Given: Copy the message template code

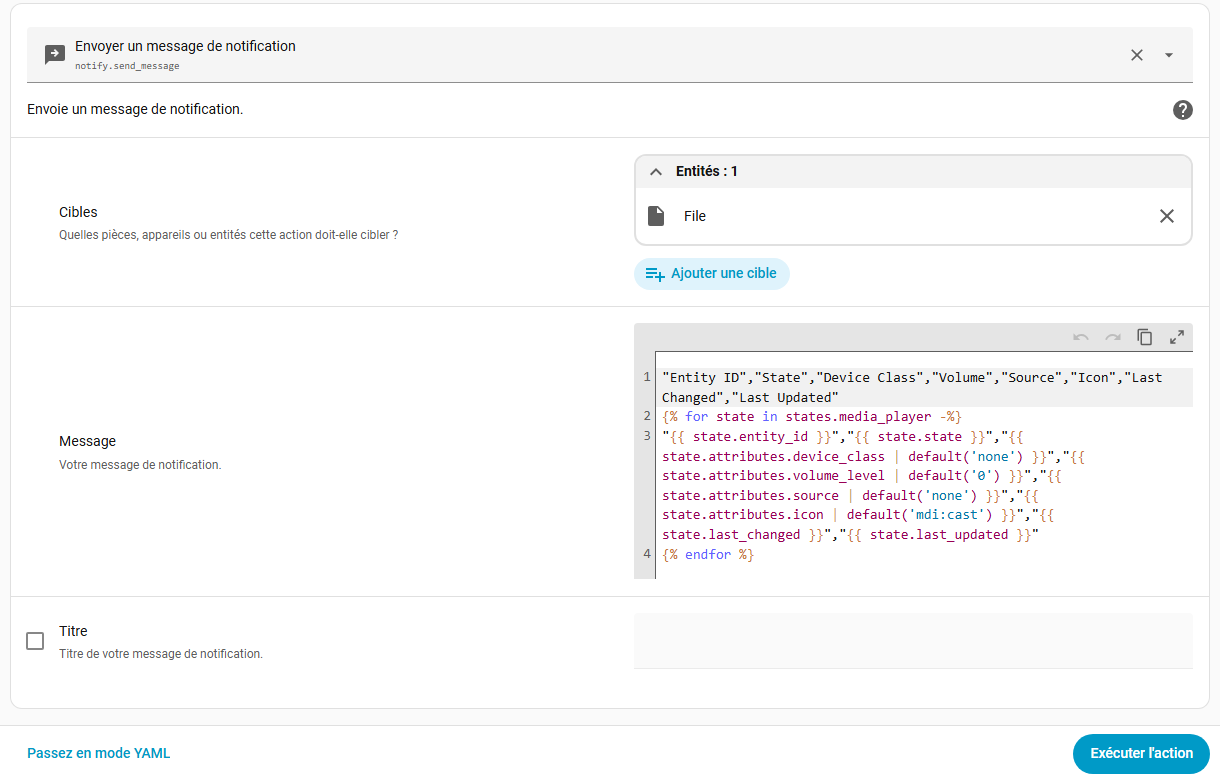Looking at the screenshot, I should pyautogui.click(x=1145, y=338).
